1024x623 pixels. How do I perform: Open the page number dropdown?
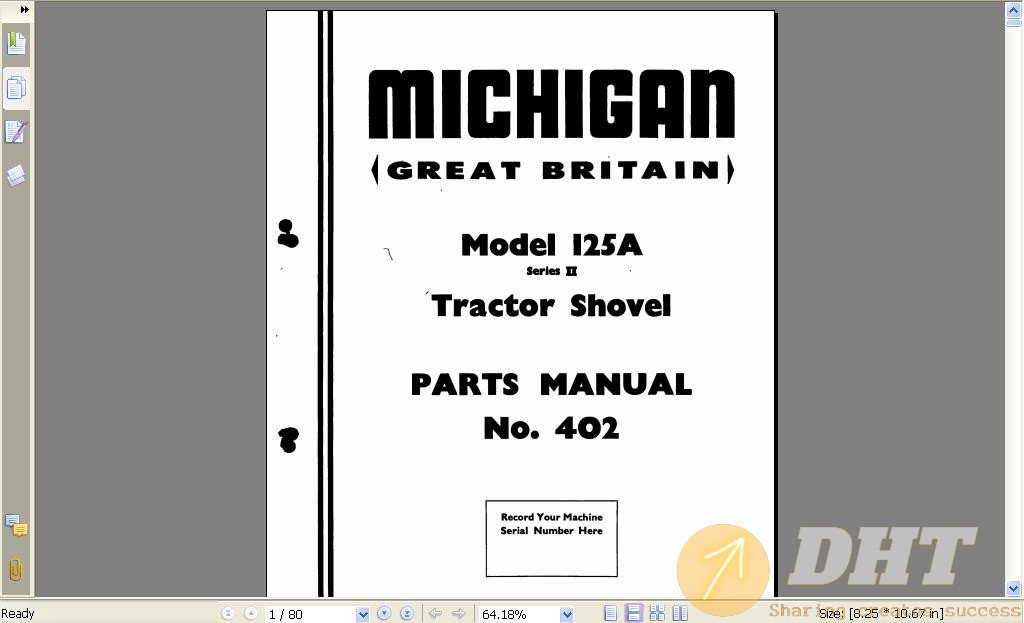click(x=362, y=615)
